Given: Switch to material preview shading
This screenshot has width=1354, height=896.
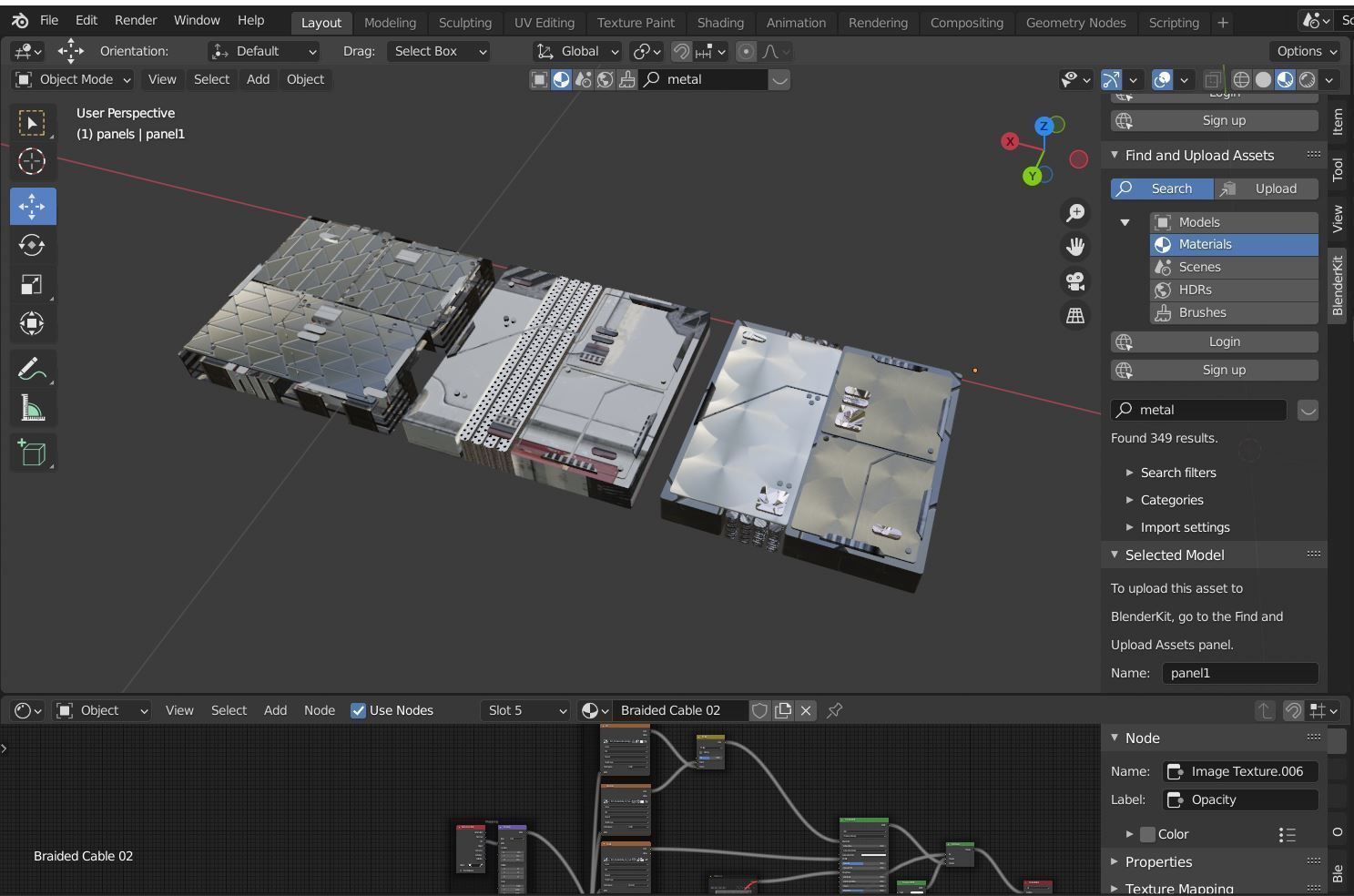Looking at the screenshot, I should pos(1285,80).
